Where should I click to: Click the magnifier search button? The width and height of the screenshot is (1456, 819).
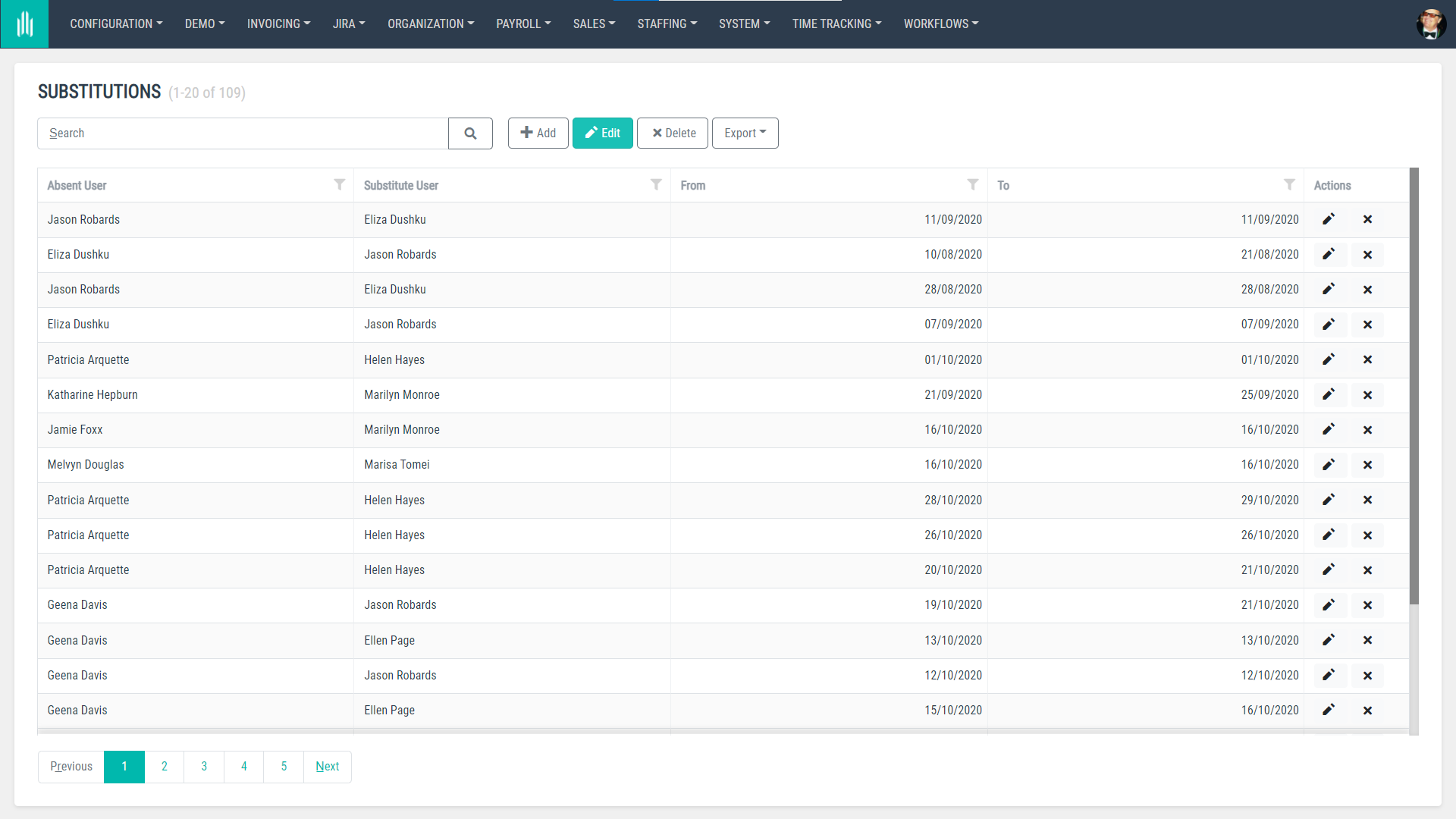tap(470, 133)
